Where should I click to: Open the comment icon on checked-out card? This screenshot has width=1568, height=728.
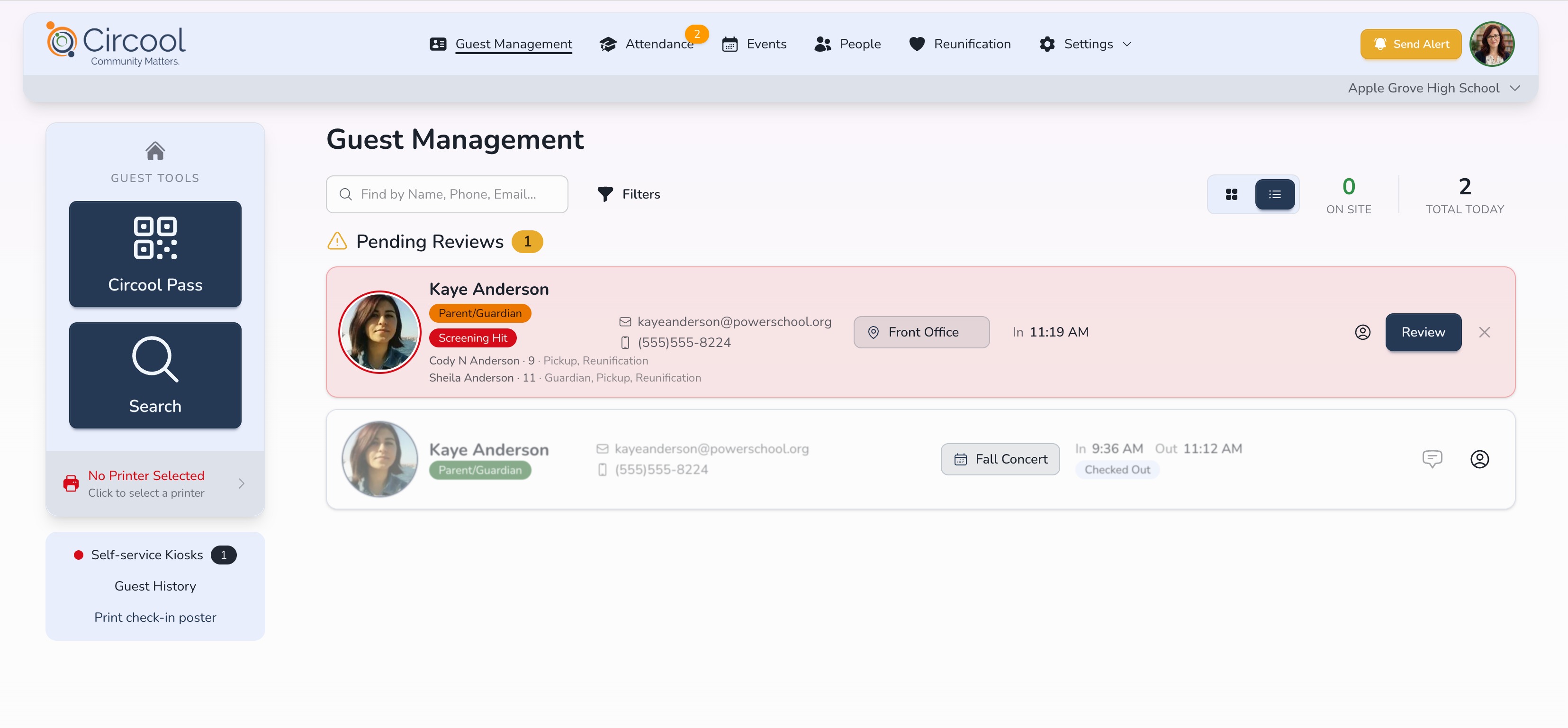coord(1432,459)
